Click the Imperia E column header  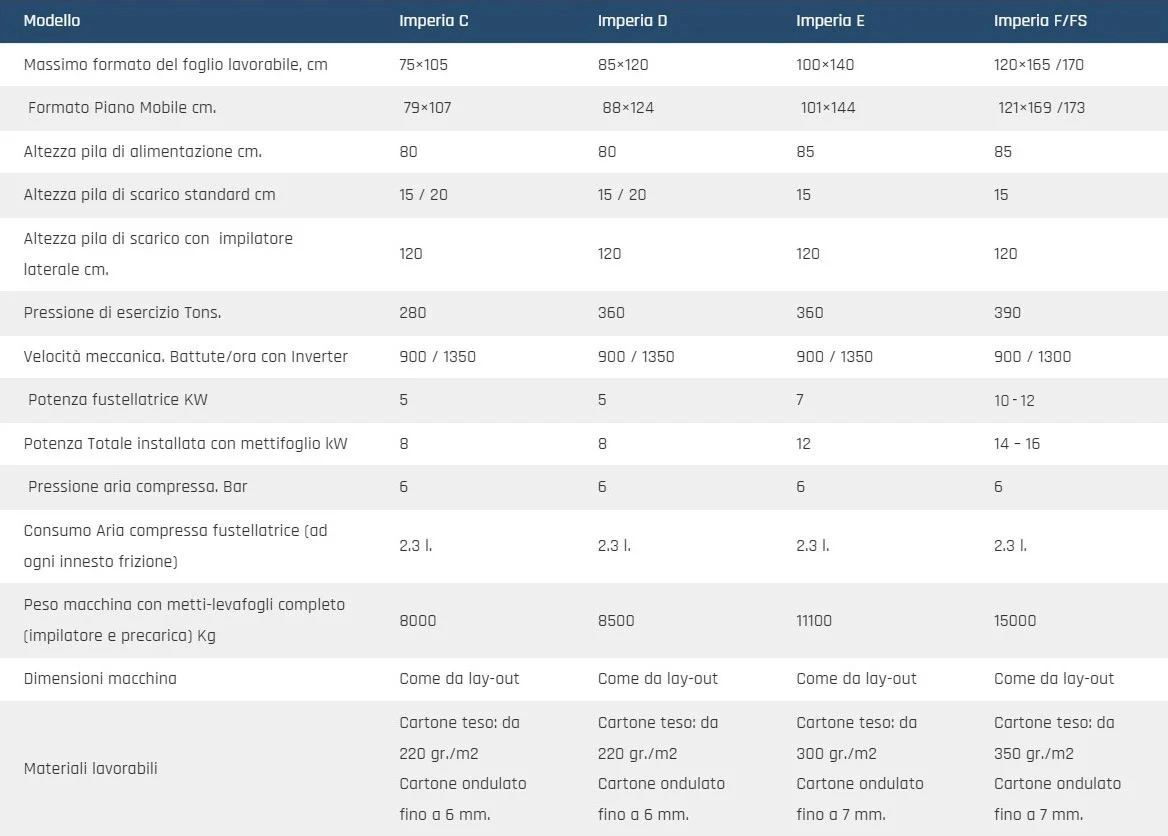pyautogui.click(x=830, y=21)
